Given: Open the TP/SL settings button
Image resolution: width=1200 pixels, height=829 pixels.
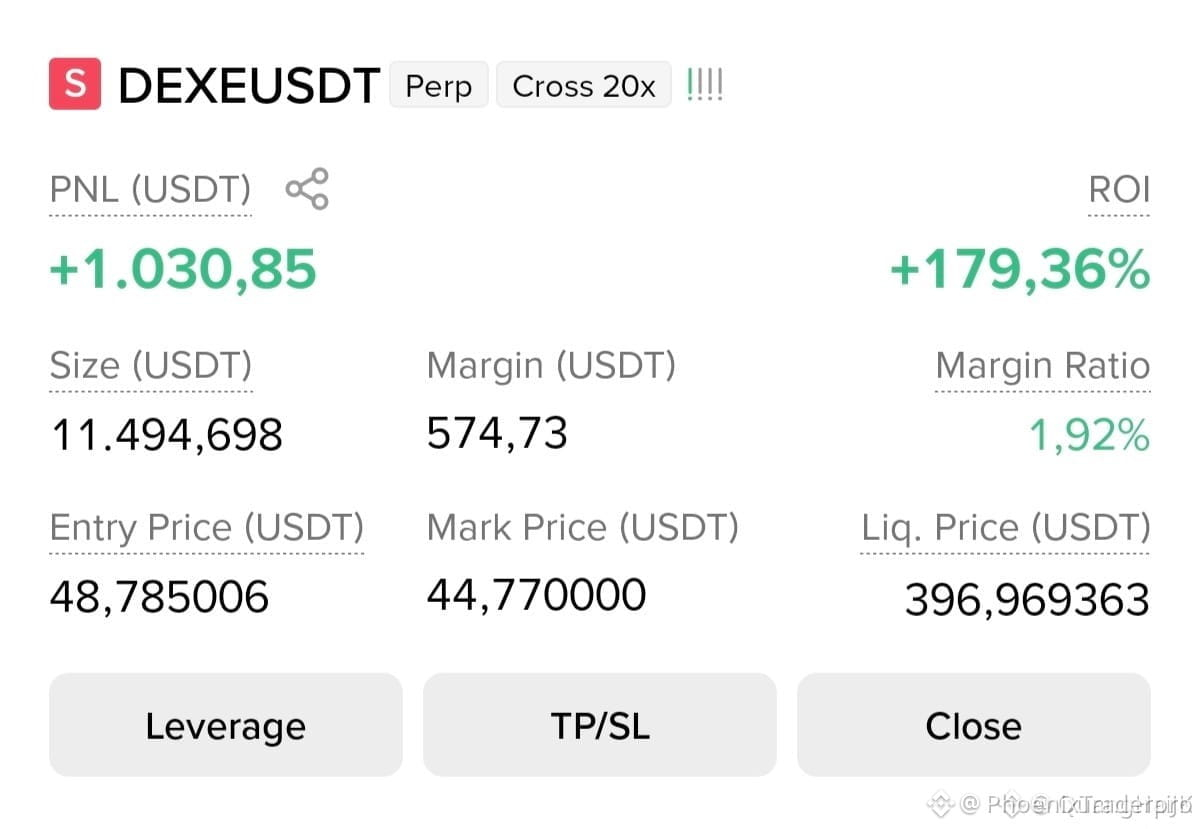Looking at the screenshot, I should click(x=600, y=725).
